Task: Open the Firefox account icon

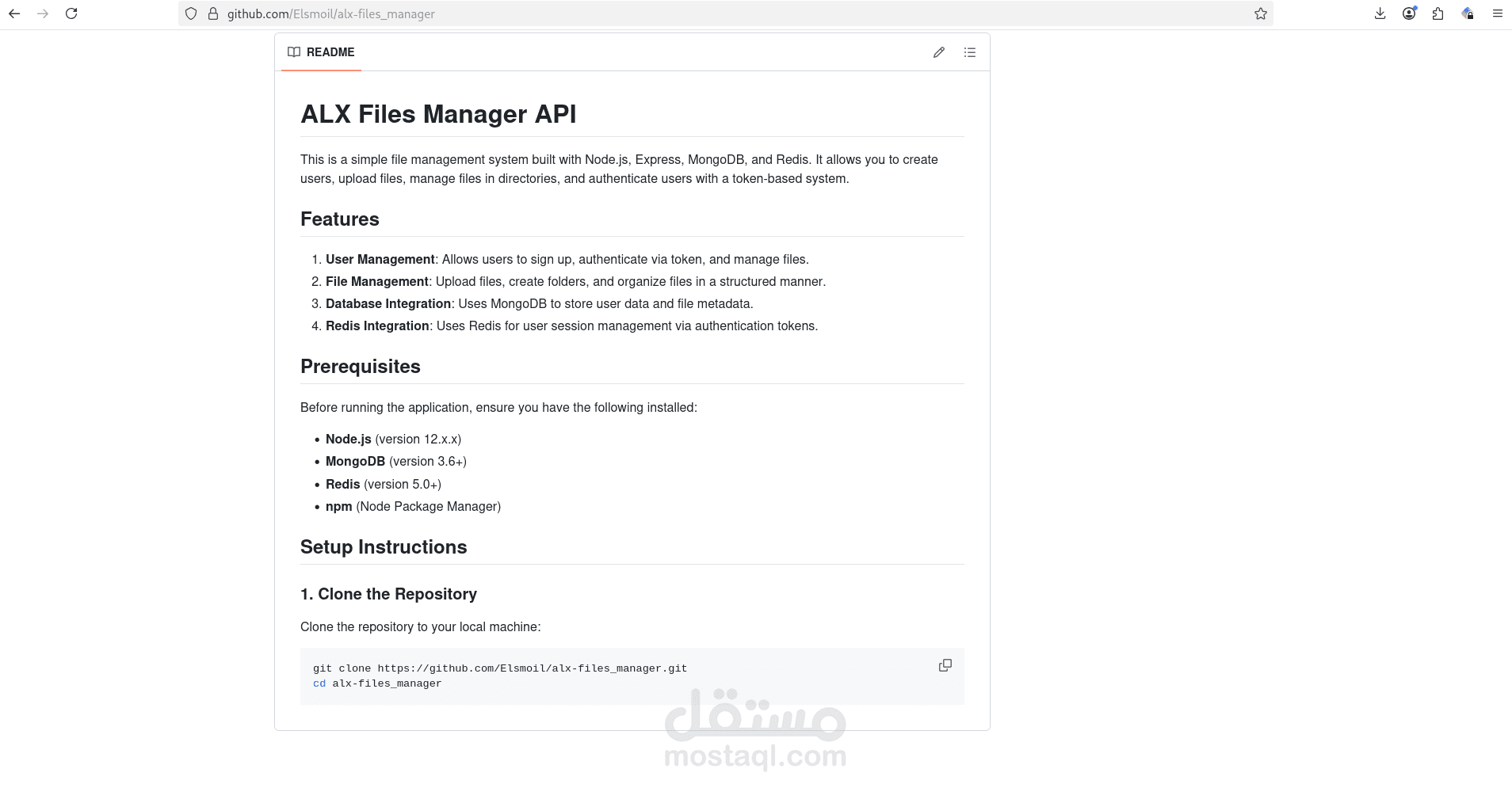Action: point(1408,13)
